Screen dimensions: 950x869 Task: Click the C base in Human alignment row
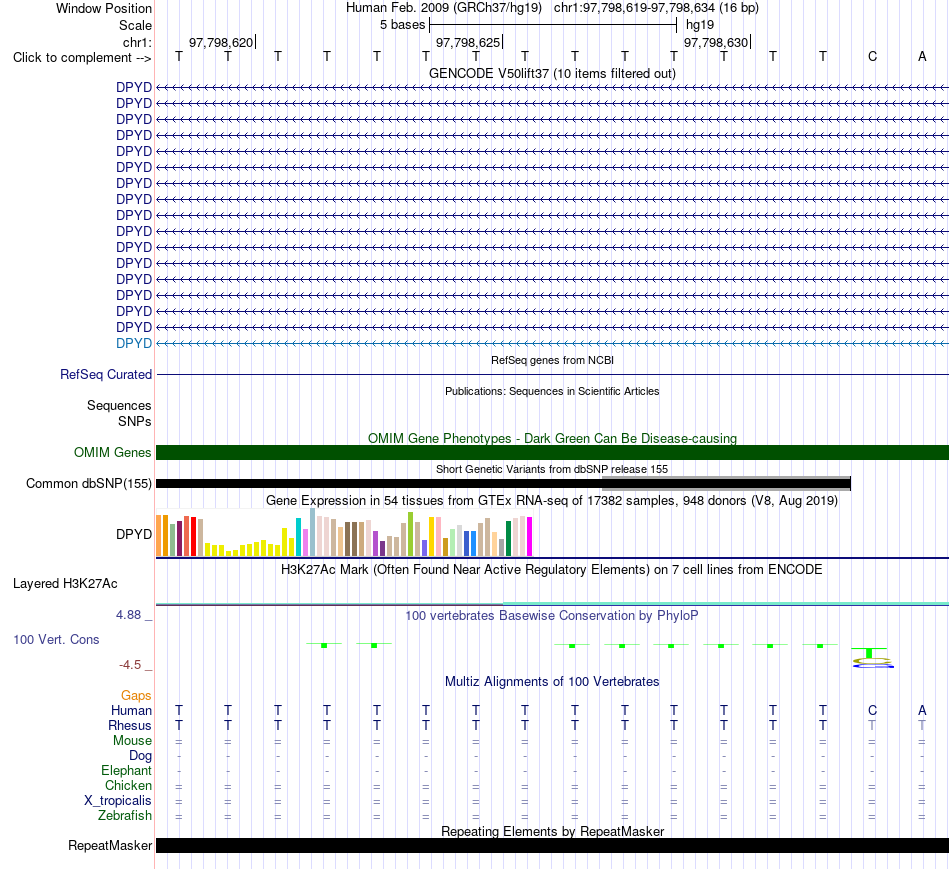872,710
